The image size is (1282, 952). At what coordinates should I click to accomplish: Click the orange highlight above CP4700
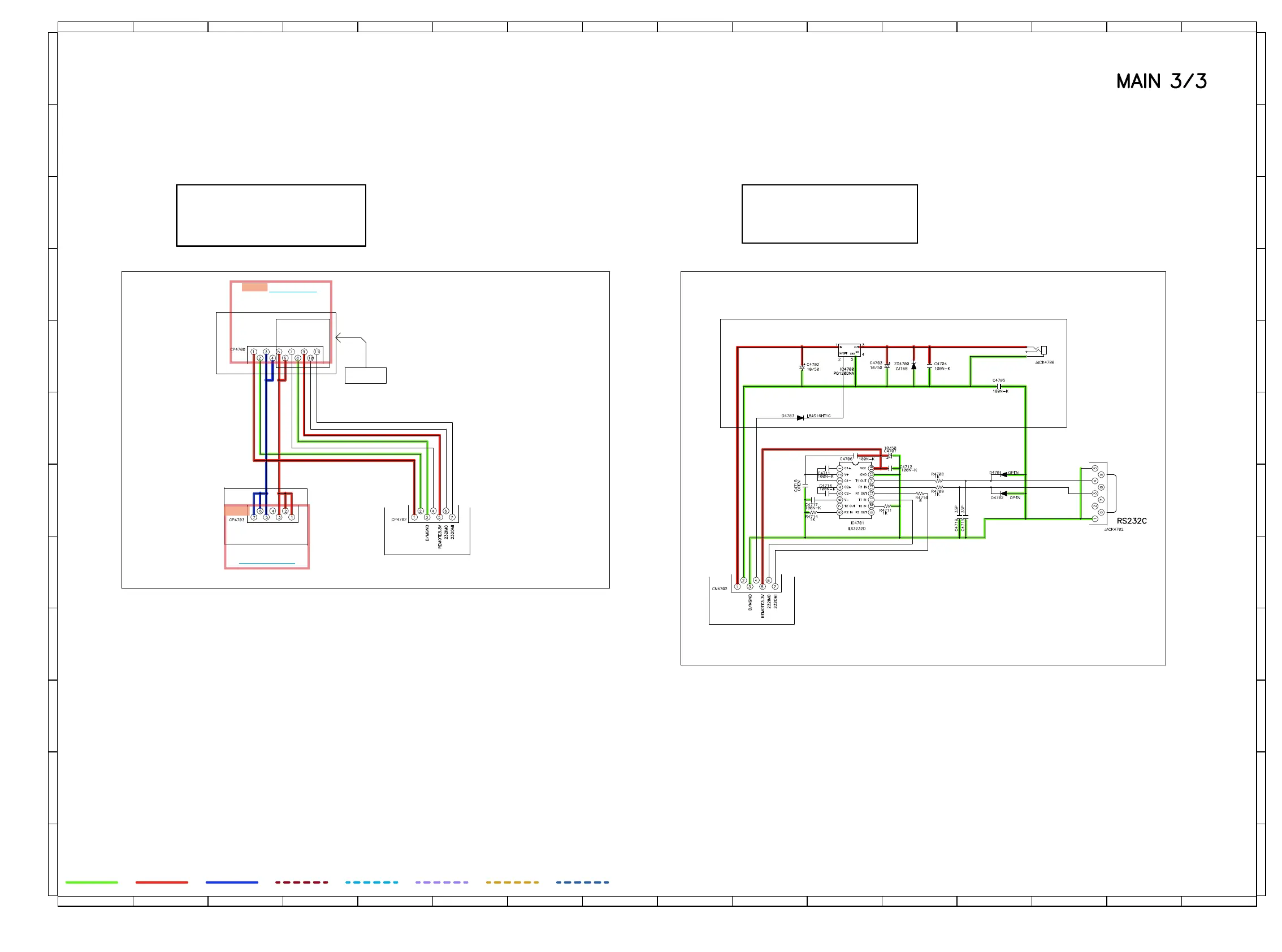pos(254,287)
